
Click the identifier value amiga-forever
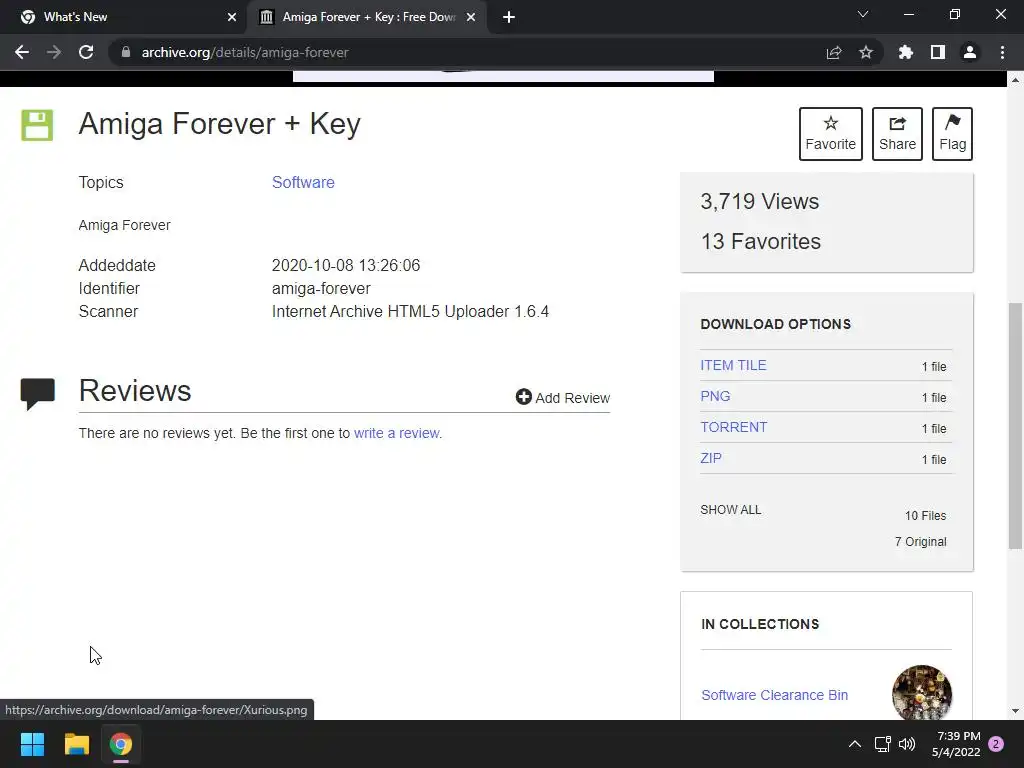[321, 289]
